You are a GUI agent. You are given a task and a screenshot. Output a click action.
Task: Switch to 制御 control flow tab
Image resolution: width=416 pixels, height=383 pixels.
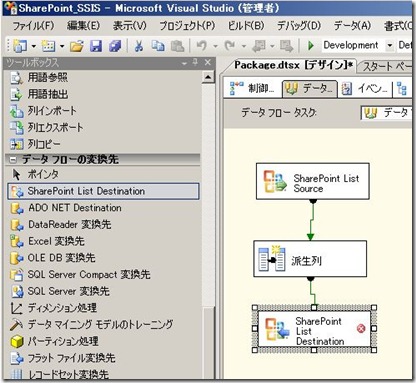point(253,89)
